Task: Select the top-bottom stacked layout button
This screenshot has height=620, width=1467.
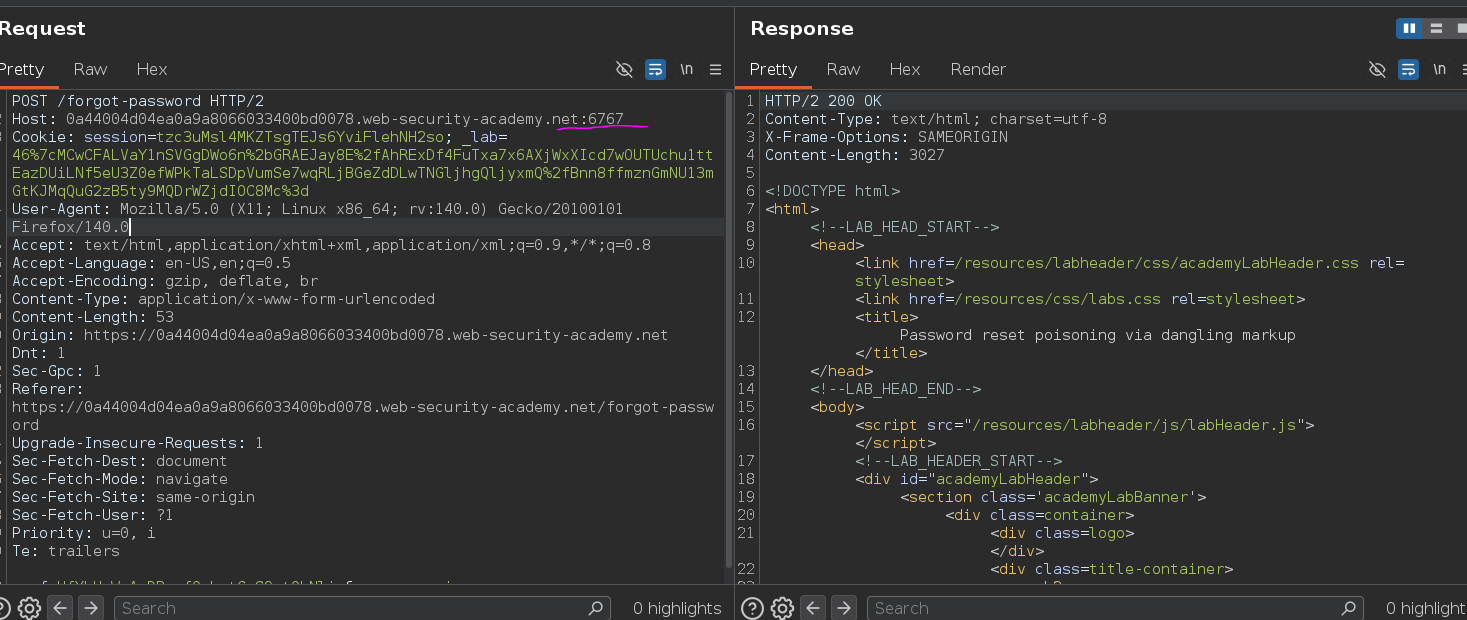Action: [1436, 28]
